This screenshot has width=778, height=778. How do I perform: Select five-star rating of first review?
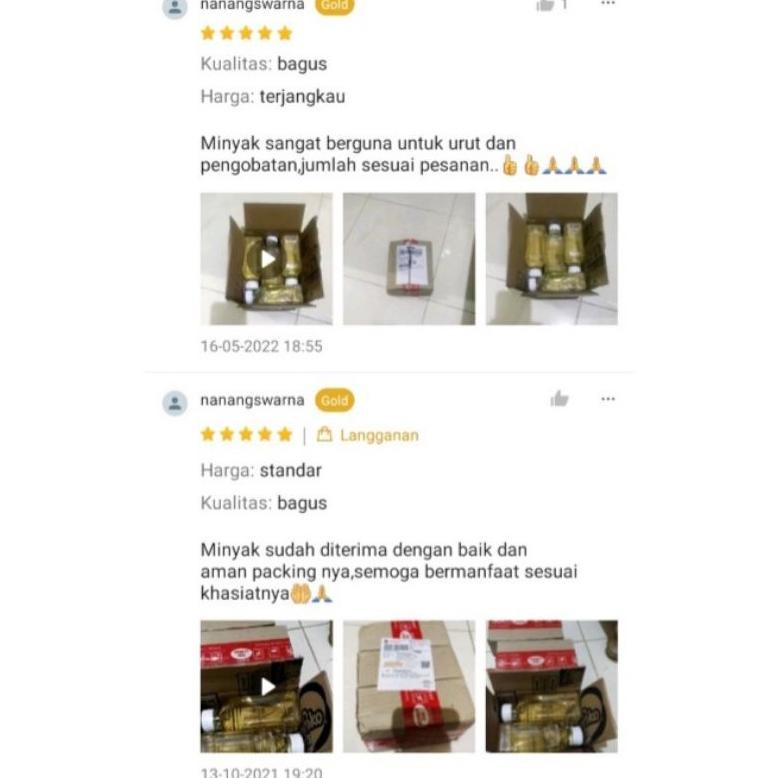coord(247,33)
